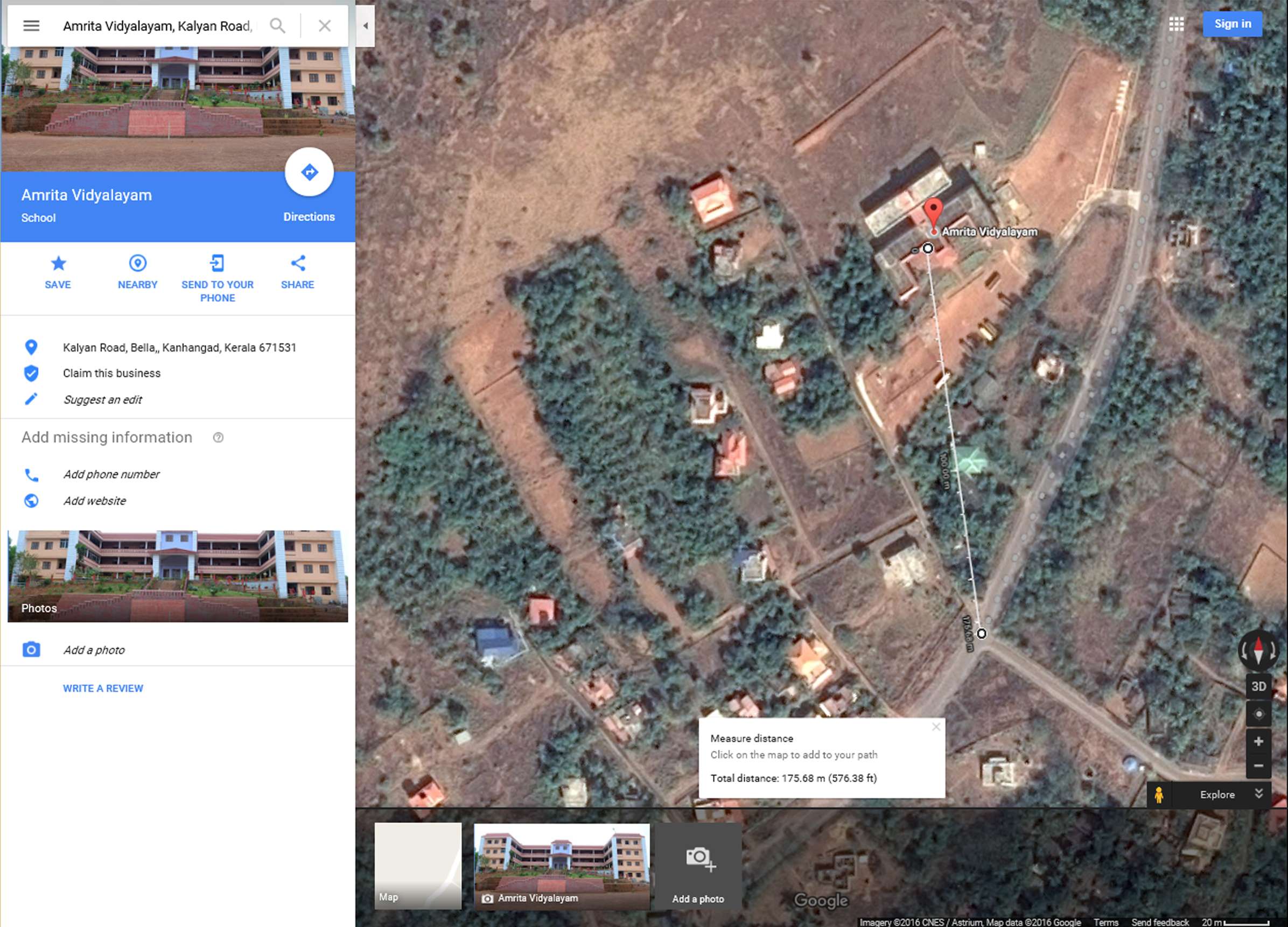Open the Terms link

[x=1107, y=922]
